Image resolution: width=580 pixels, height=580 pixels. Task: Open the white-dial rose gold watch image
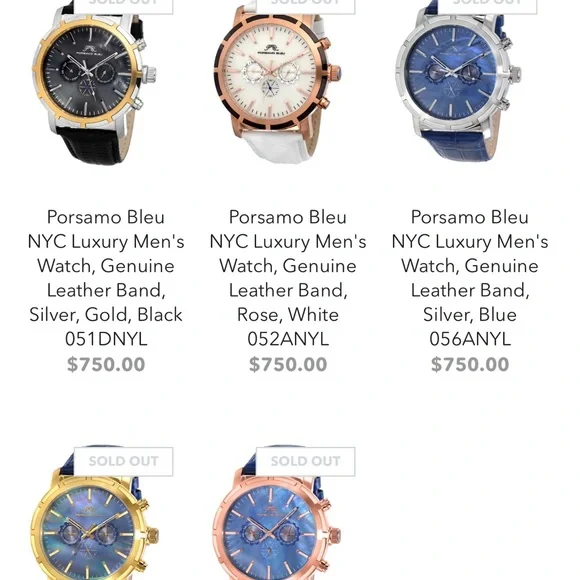click(277, 82)
